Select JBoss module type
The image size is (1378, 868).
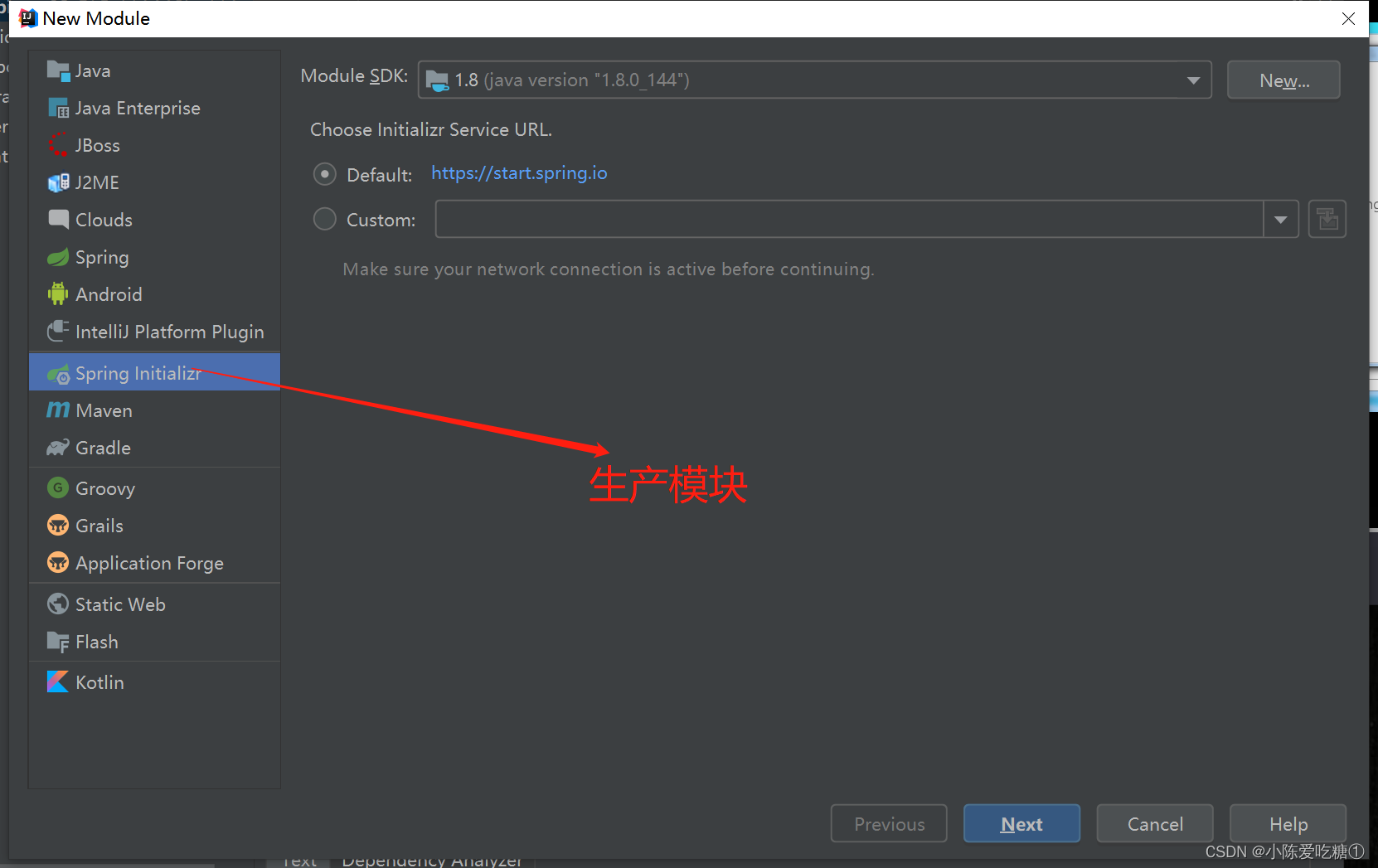point(154,146)
